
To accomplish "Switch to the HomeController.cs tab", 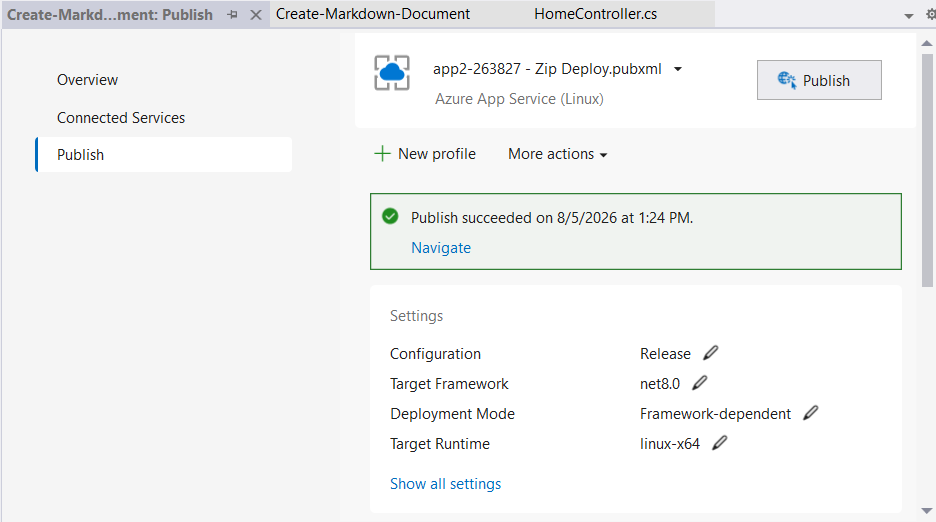I will [595, 14].
